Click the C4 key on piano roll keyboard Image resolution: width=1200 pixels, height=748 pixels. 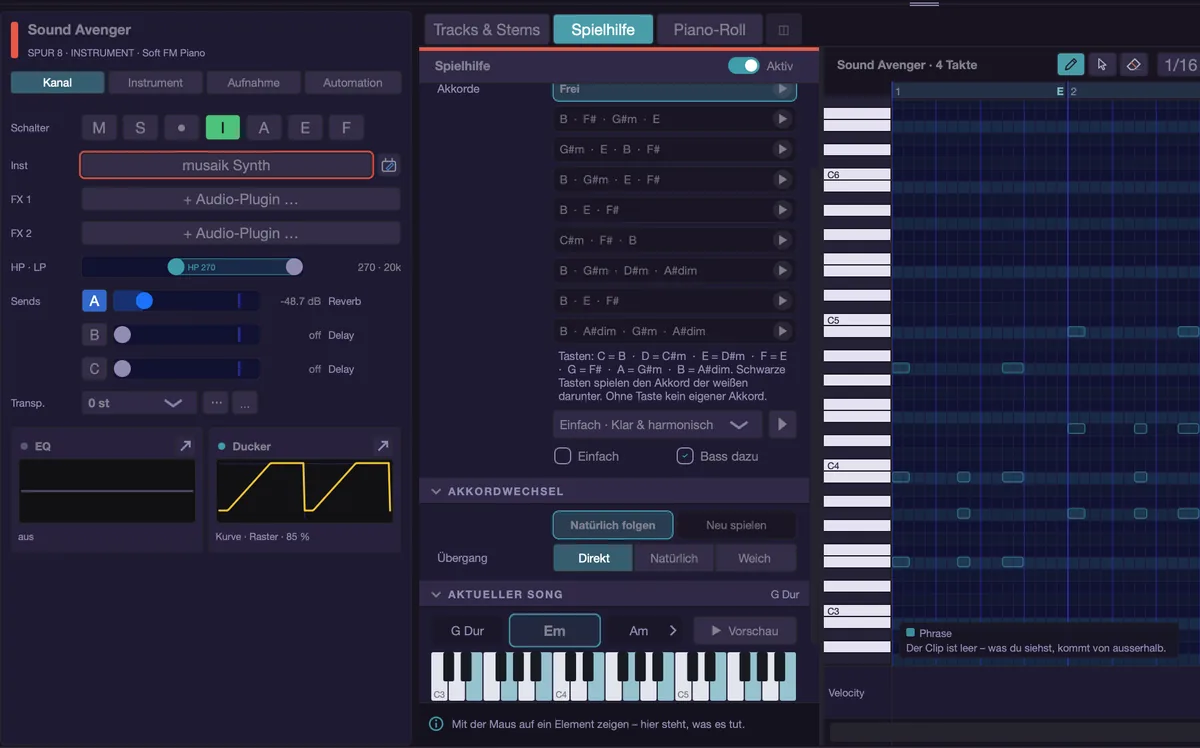[x=856, y=465]
